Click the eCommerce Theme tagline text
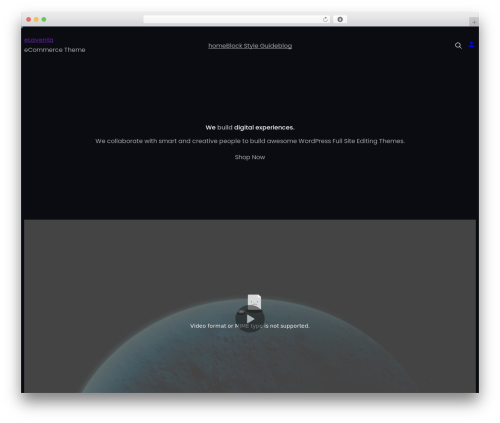The image size is (500, 423). click(55, 50)
